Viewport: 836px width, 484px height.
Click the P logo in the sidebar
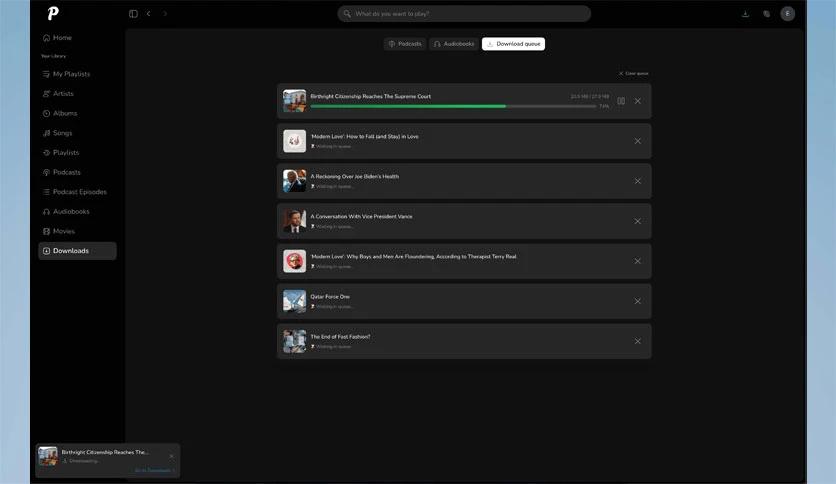53,13
